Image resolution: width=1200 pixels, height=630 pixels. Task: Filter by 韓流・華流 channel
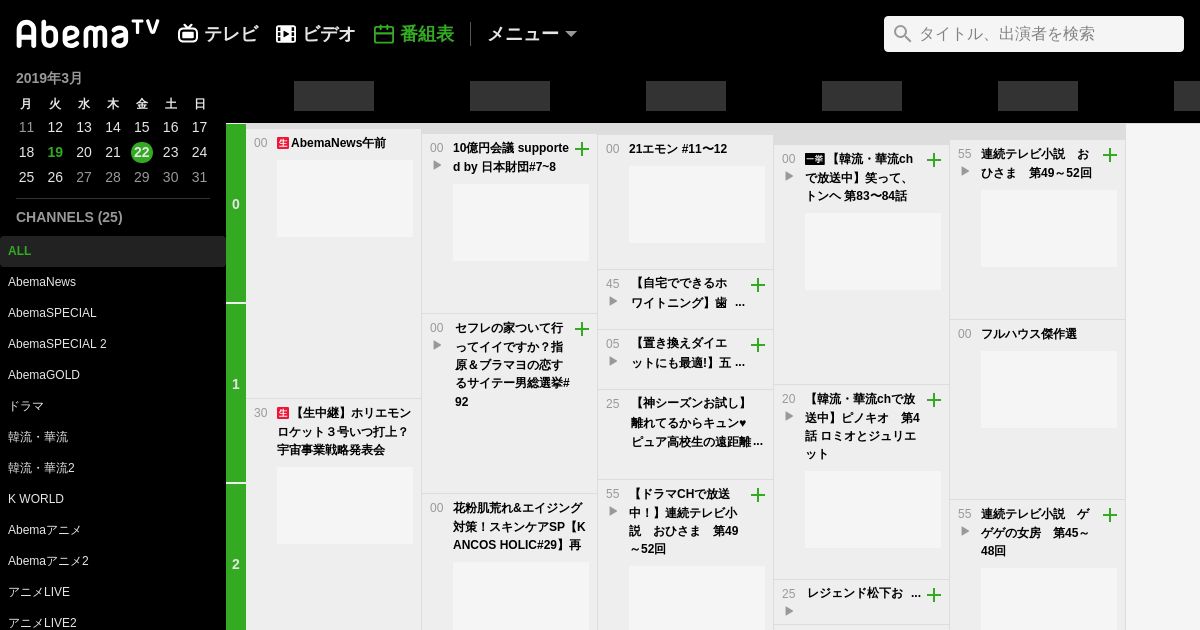click(112, 437)
